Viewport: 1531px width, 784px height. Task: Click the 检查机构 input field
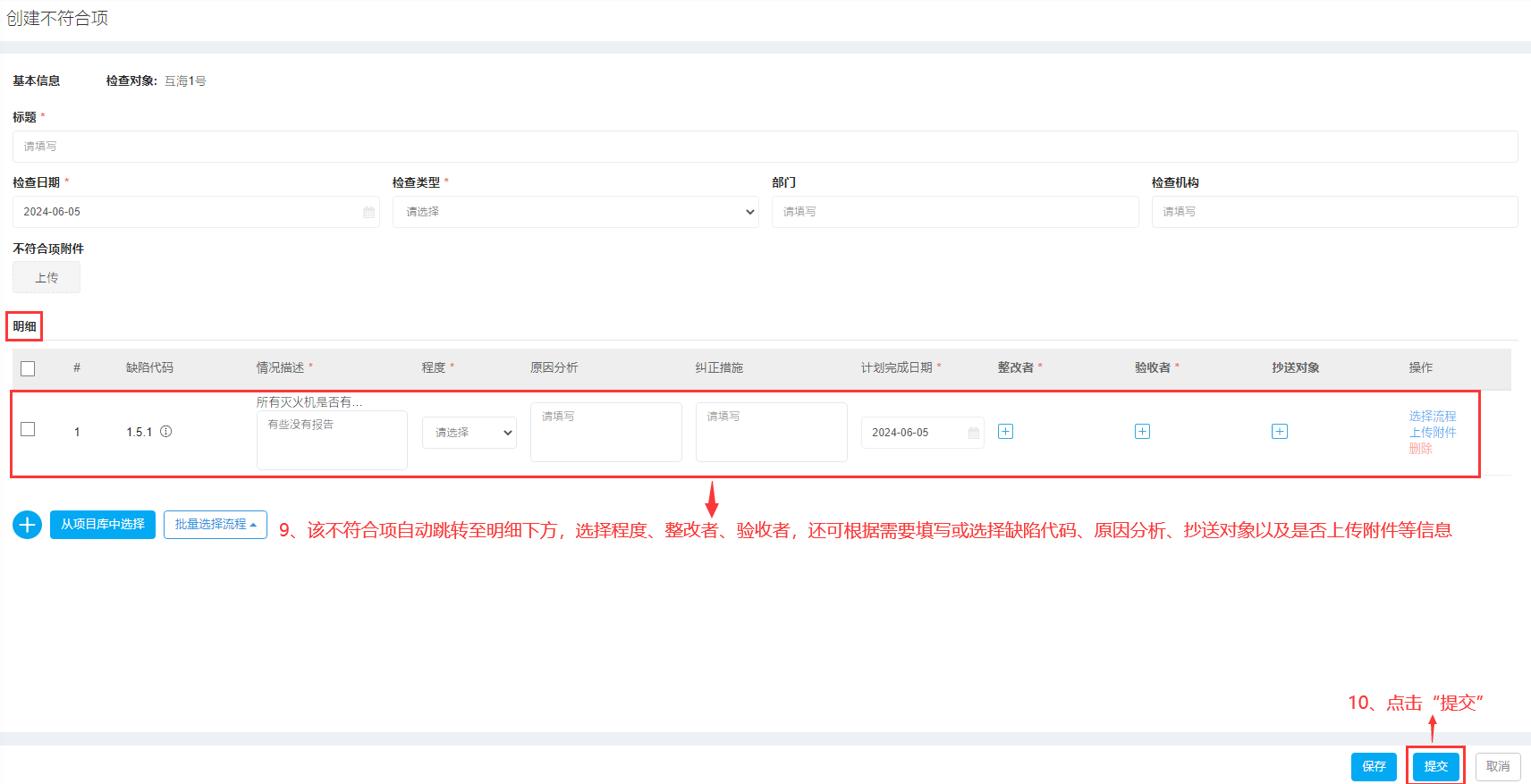pyautogui.click(x=1335, y=212)
